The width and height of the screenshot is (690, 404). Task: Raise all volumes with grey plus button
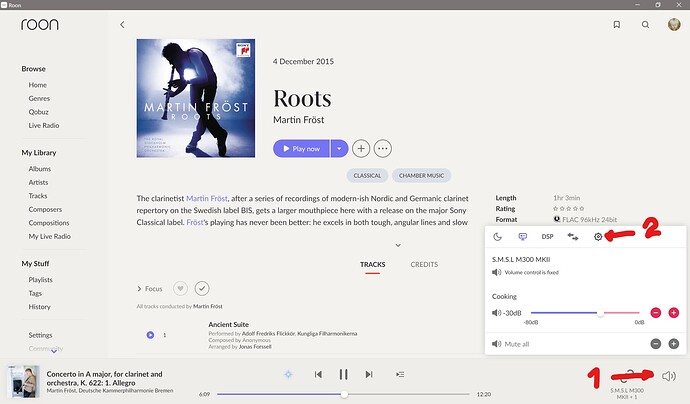coord(673,344)
